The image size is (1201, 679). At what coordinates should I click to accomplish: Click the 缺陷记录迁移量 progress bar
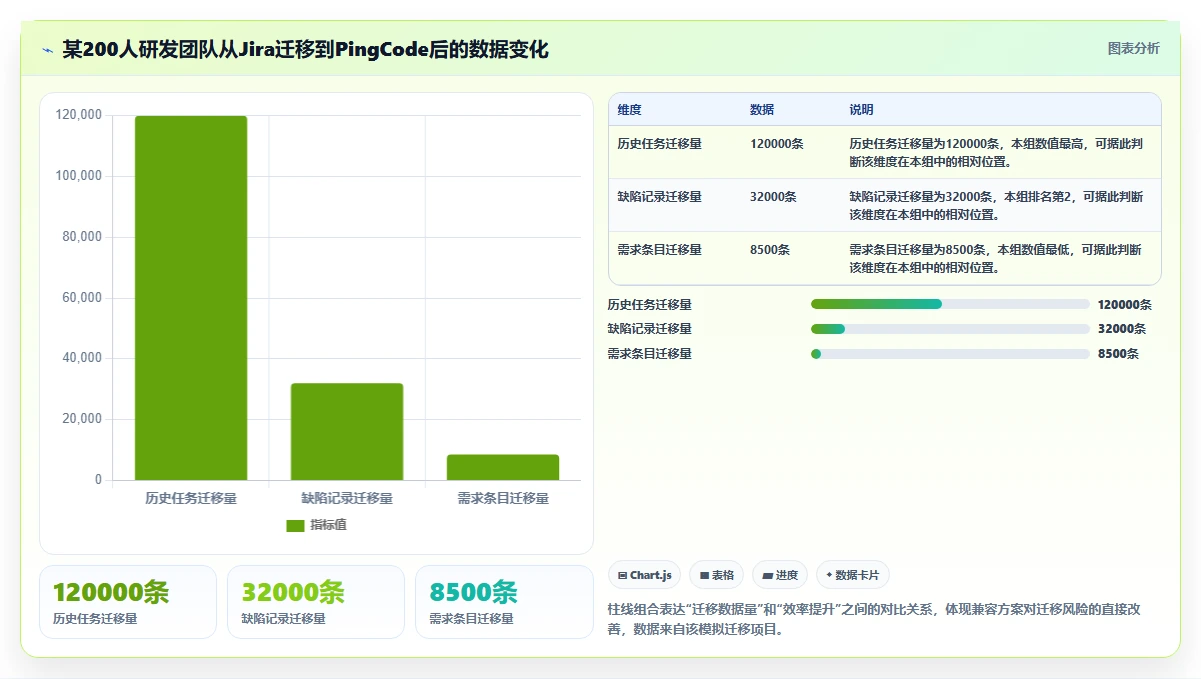[950, 329]
